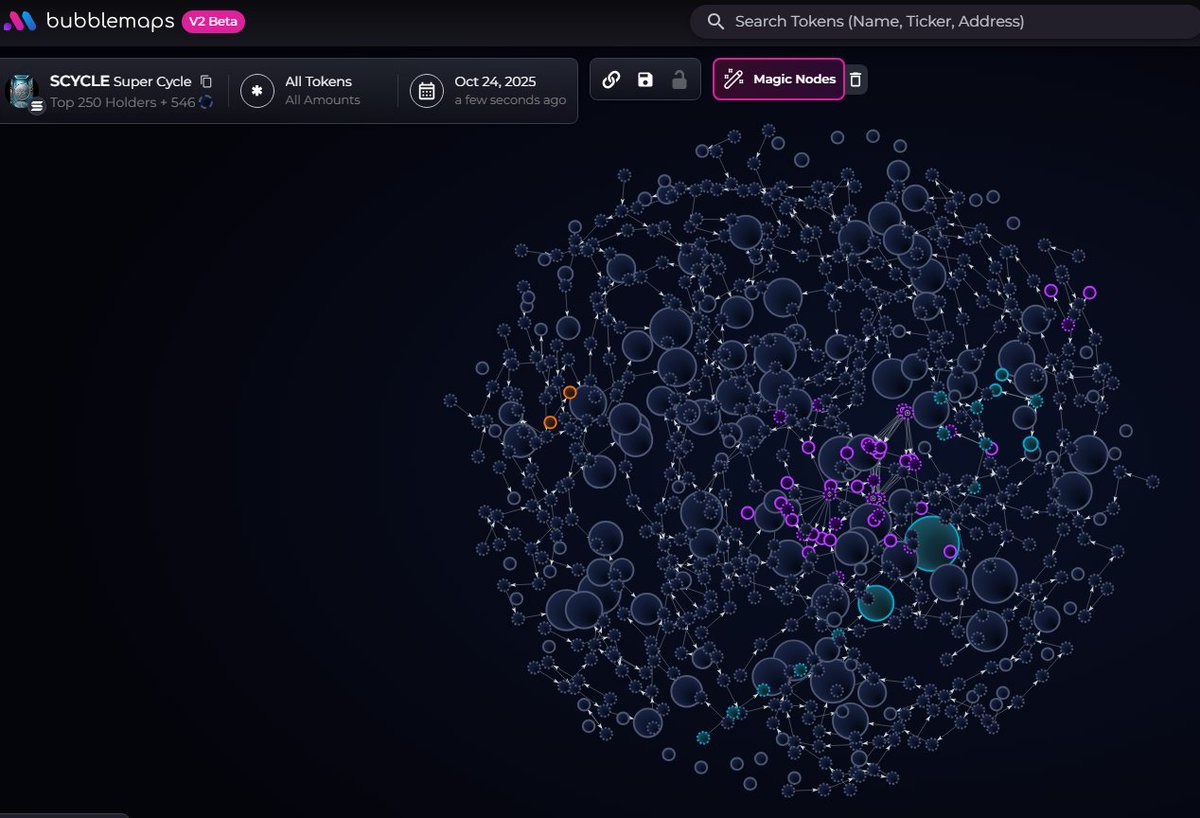Select the largest teal bubble
This screenshot has width=1200, height=818.
(932, 543)
